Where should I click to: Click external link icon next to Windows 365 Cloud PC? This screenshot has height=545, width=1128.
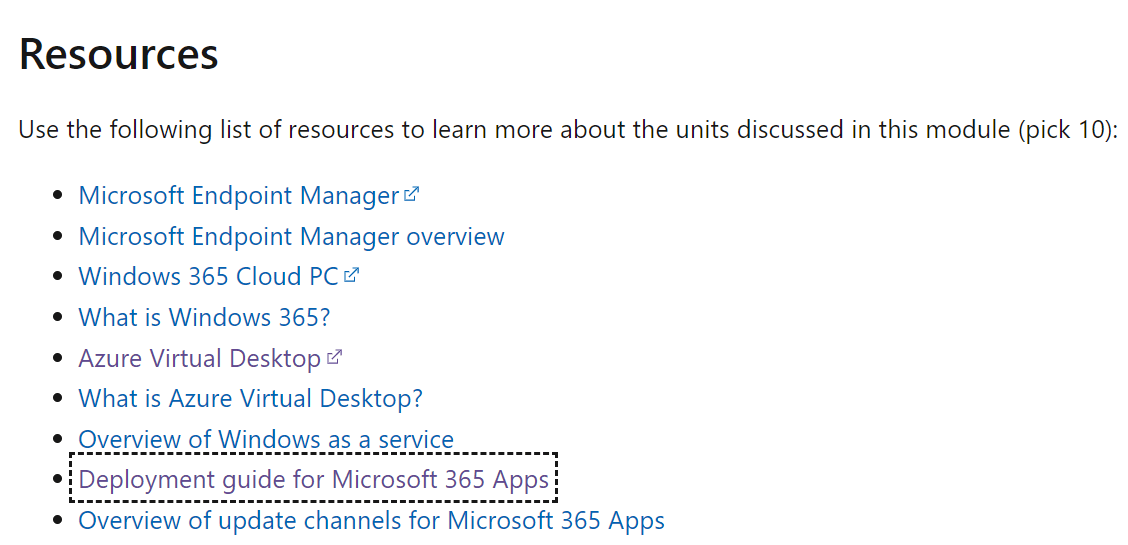[351, 276]
